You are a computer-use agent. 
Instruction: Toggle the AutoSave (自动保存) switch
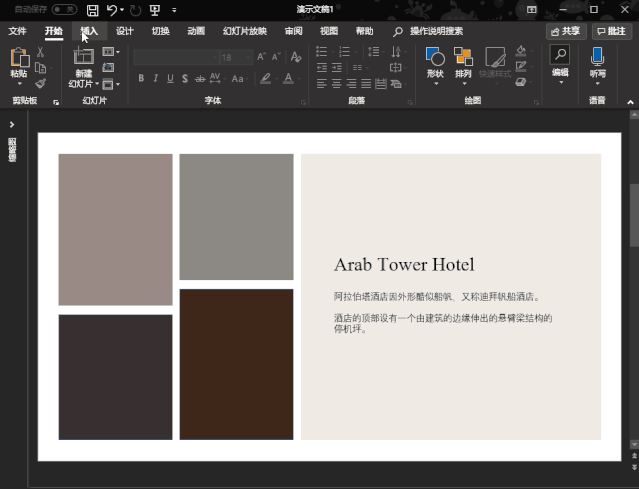coord(64,9)
